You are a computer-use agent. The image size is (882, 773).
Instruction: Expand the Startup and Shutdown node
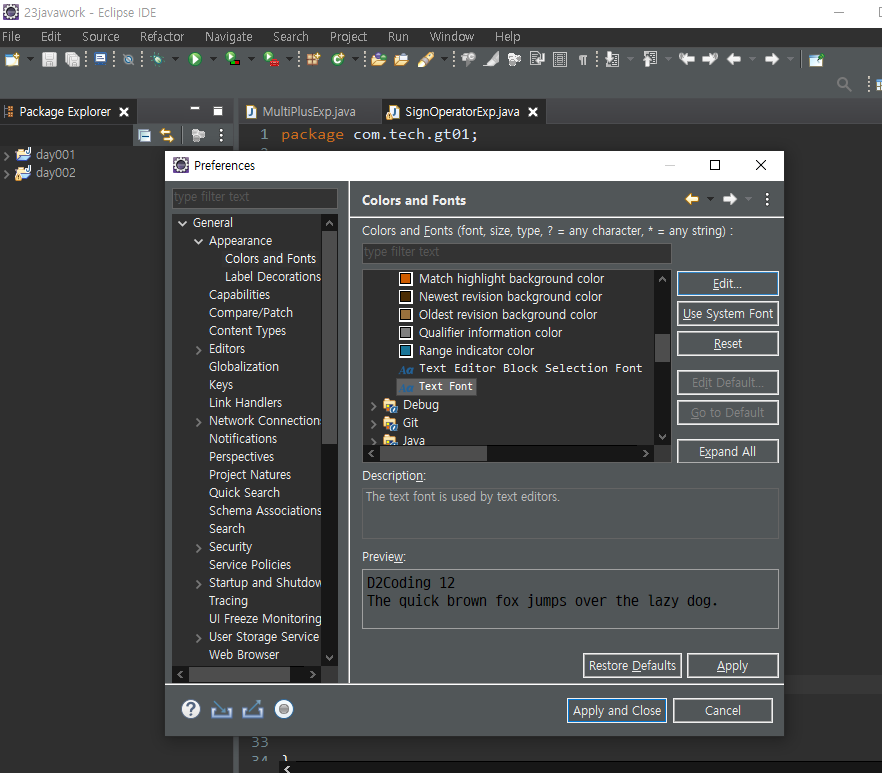click(x=199, y=584)
